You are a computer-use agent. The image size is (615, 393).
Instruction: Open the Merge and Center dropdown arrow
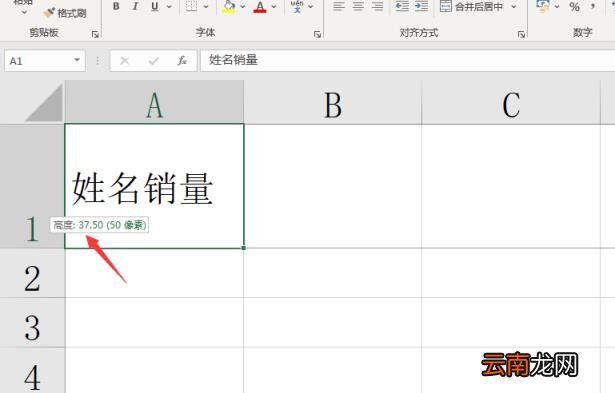point(513,6)
